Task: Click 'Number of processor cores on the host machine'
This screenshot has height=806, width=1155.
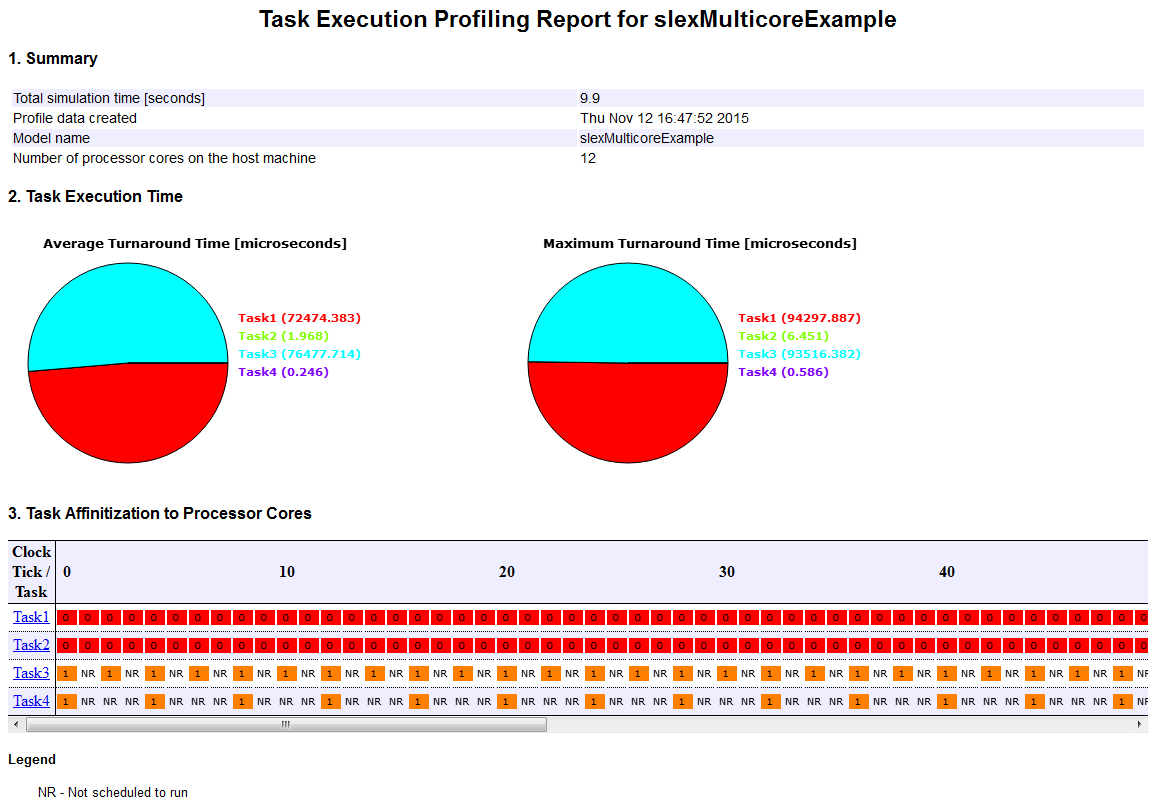Action: click(x=164, y=158)
